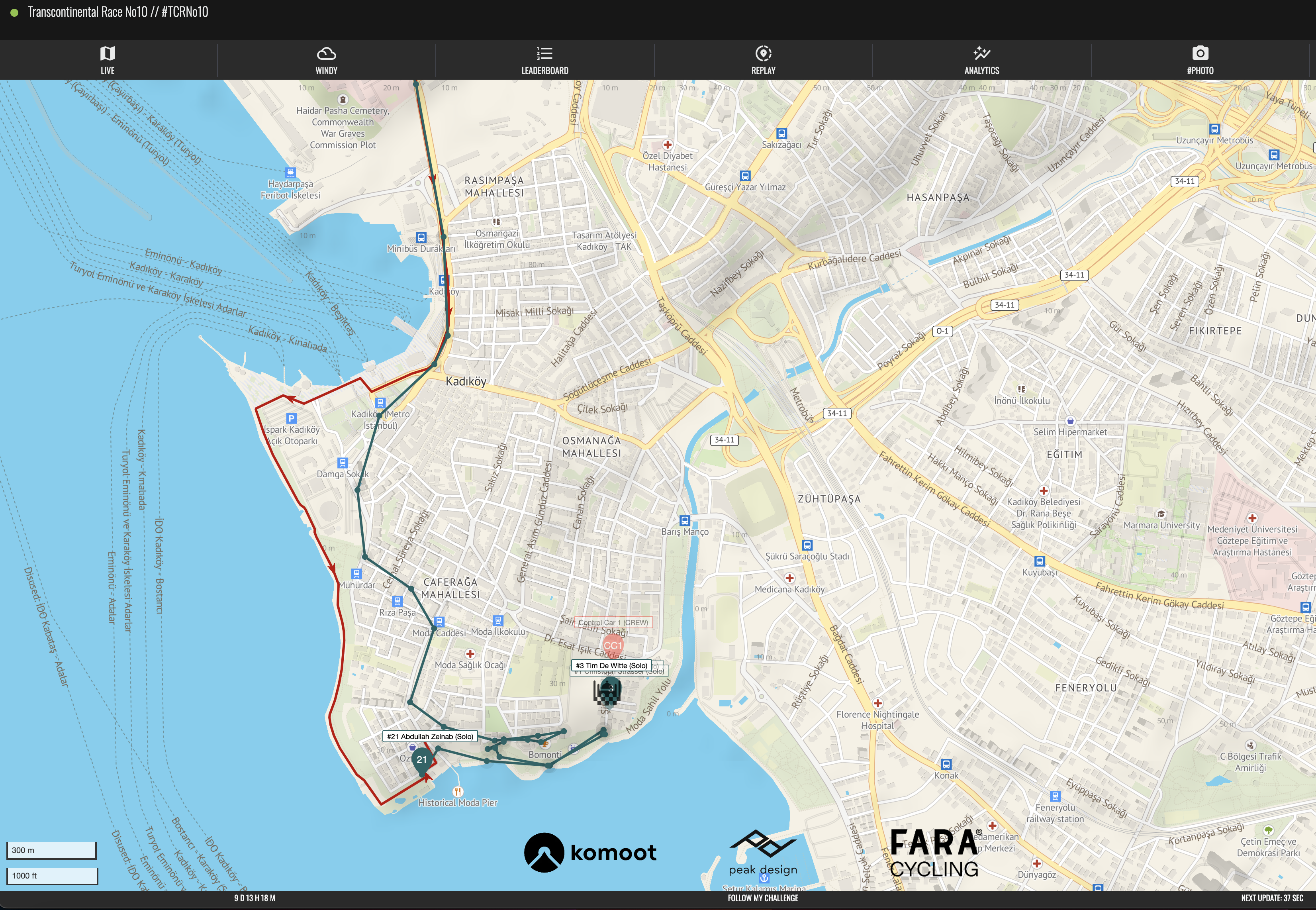Click the Dünyagöz hospital icon
This screenshot has height=910, width=1316.
[1037, 863]
